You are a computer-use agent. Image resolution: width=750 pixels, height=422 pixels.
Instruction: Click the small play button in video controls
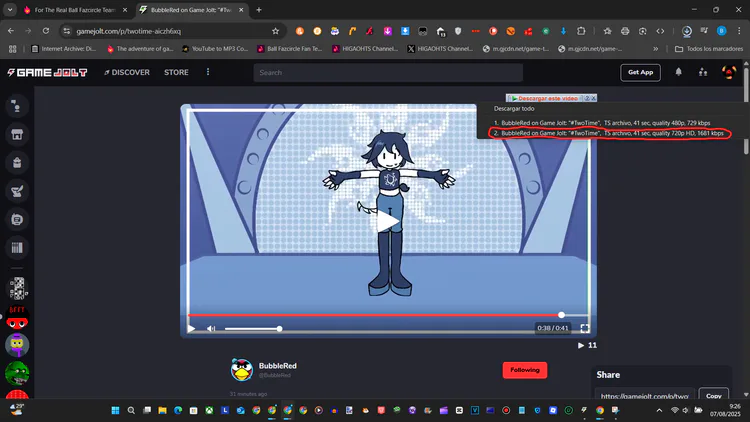coord(191,328)
